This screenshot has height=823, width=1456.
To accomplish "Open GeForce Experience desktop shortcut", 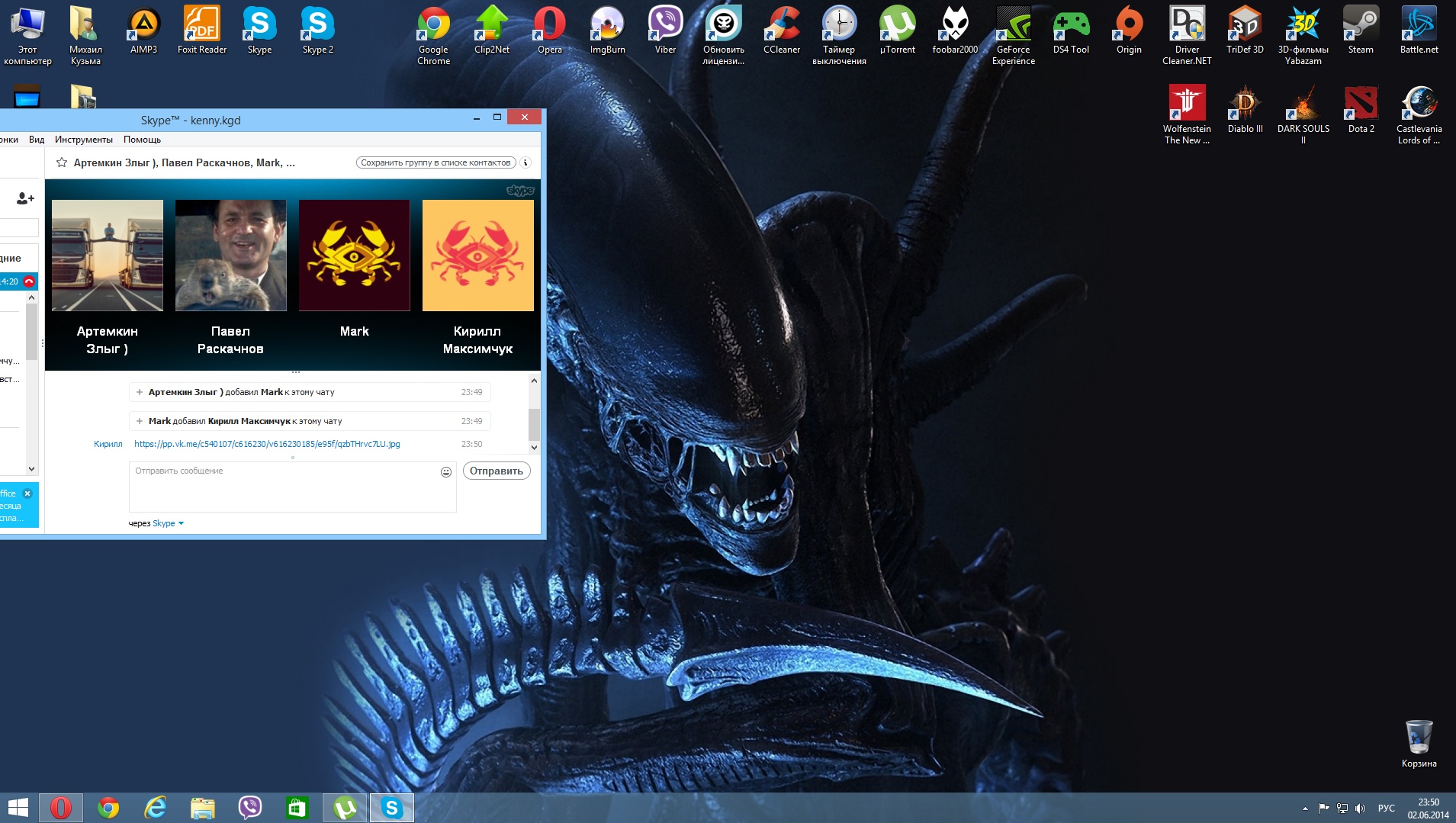I will click(x=1014, y=36).
